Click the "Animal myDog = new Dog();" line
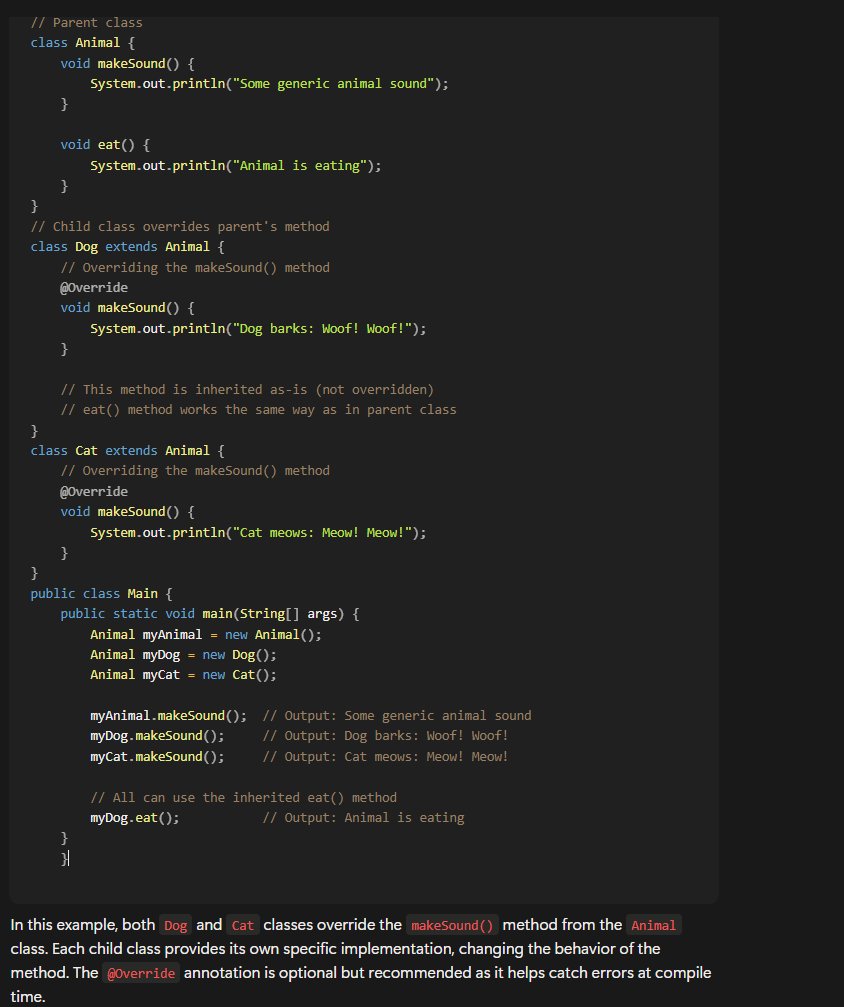 [183, 655]
